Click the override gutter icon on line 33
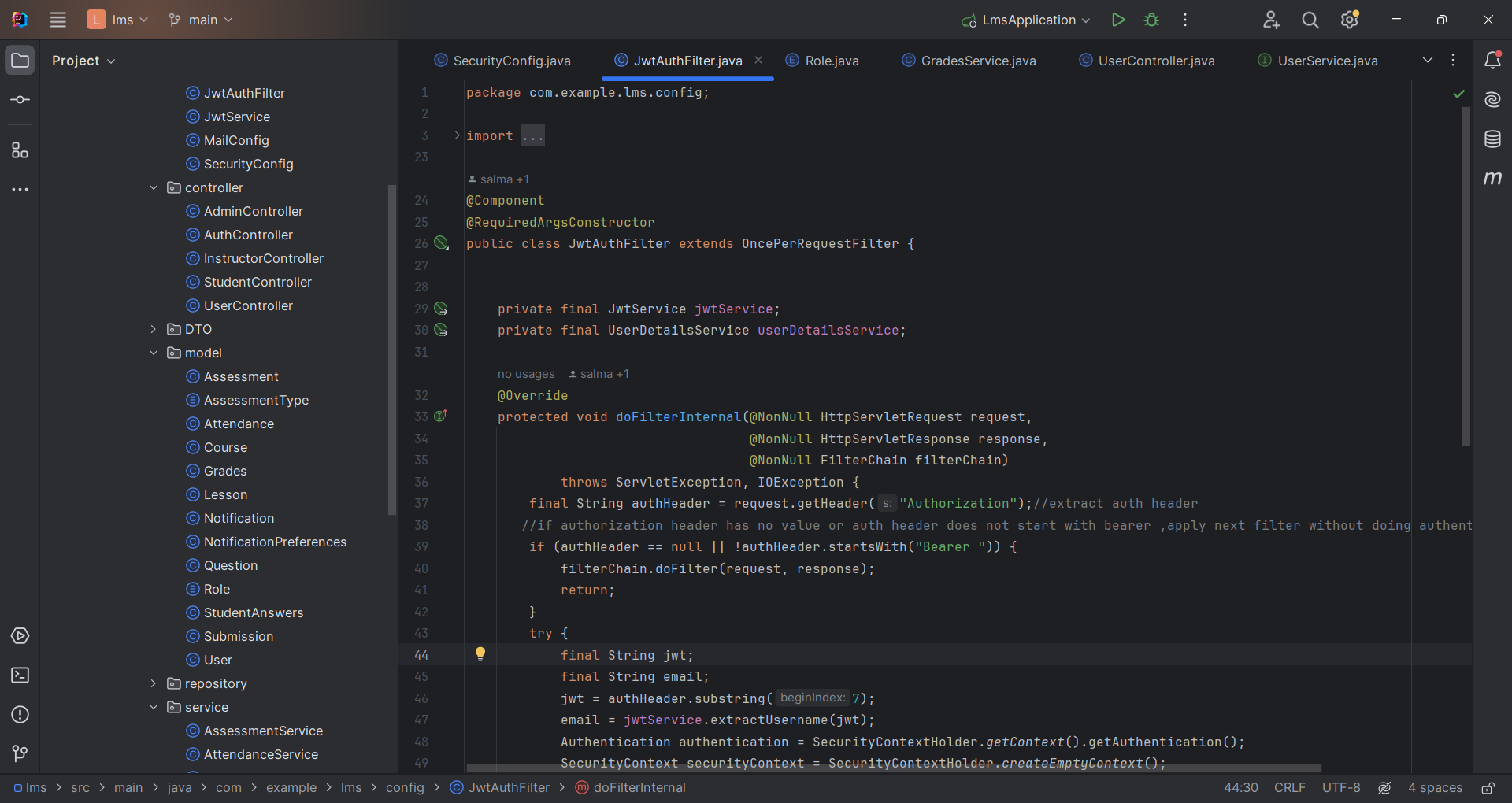1512x803 pixels. pyautogui.click(x=441, y=416)
